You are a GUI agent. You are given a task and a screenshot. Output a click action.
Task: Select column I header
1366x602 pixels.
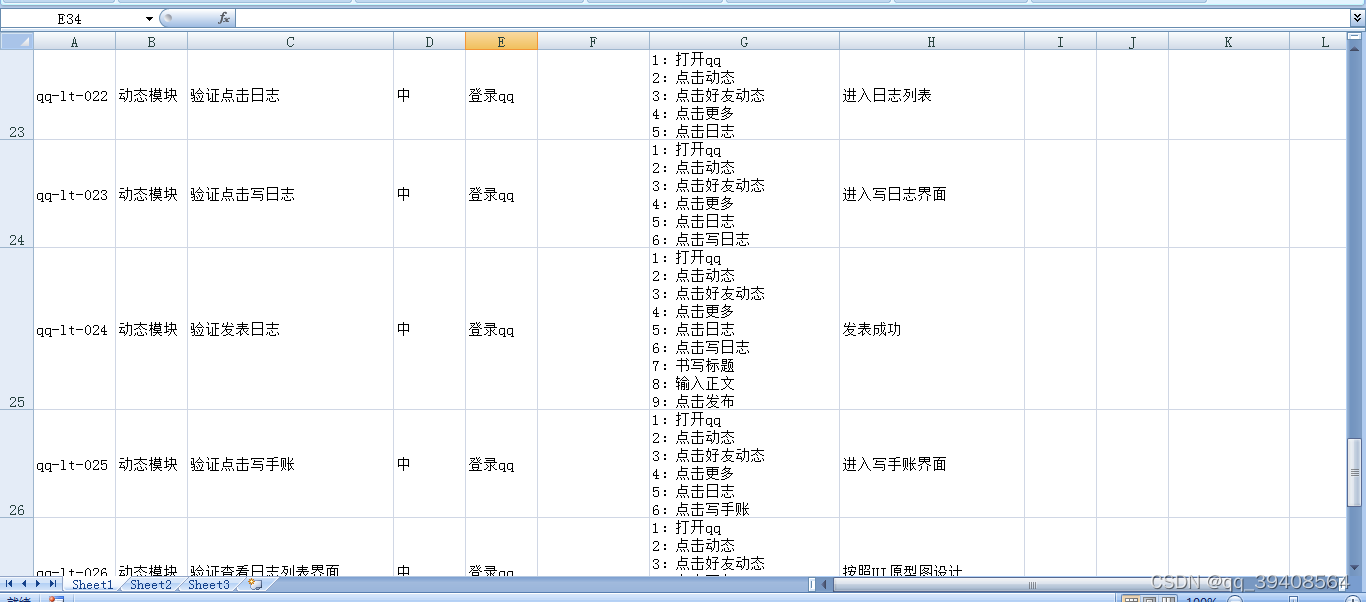[1060, 42]
